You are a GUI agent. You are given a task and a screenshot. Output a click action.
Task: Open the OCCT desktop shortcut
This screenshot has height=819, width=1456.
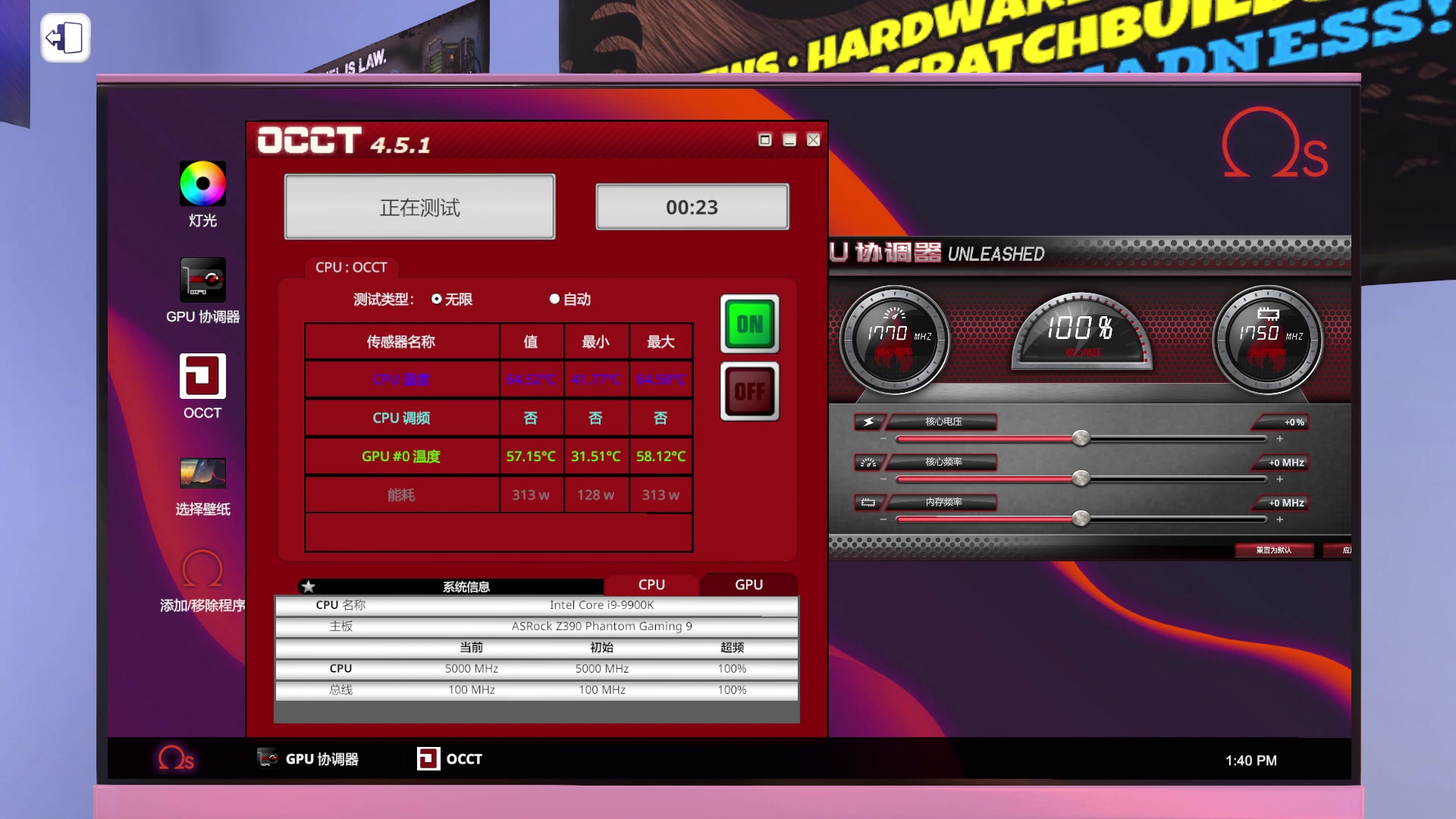tap(202, 376)
